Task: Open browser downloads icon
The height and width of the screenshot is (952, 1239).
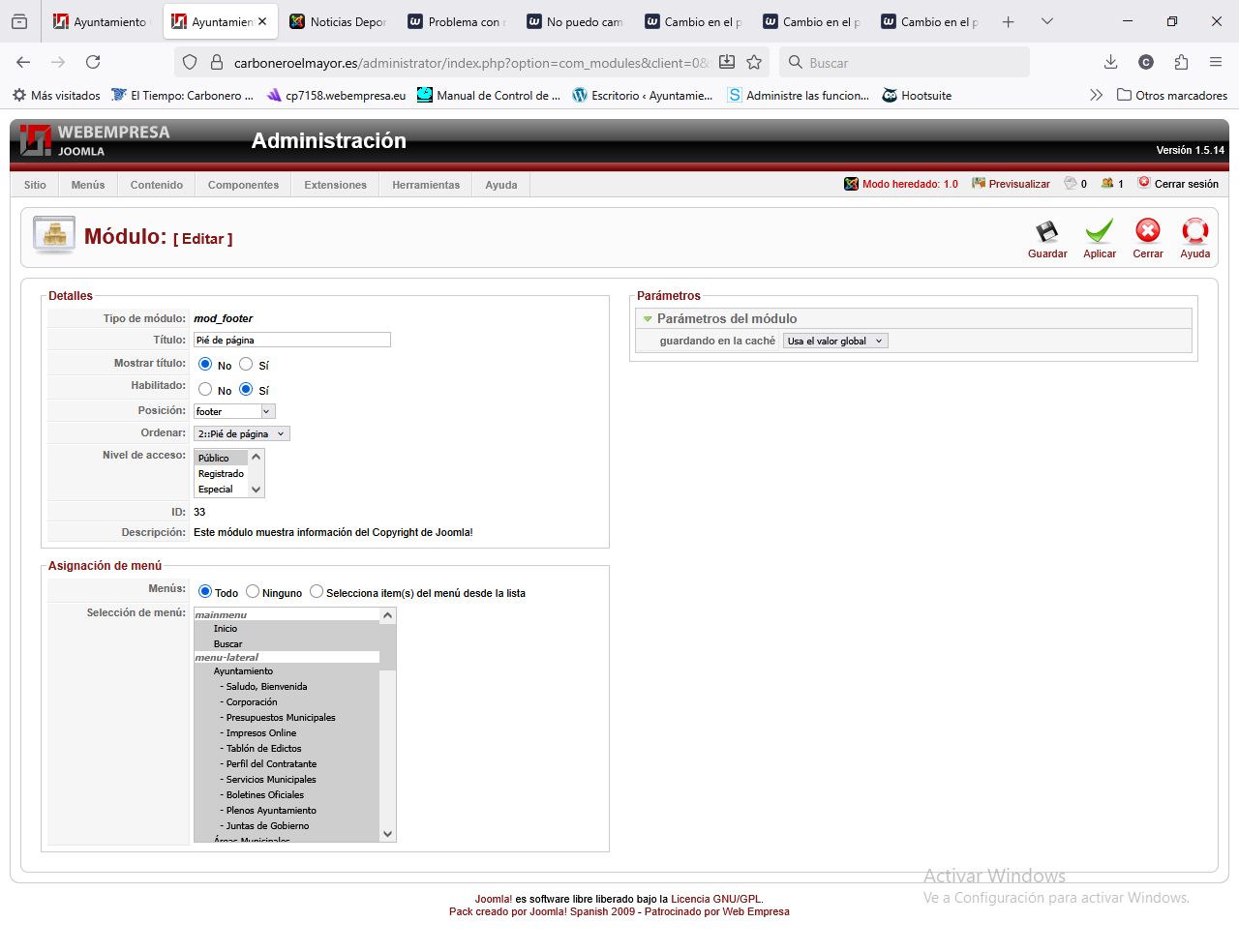Action: (1110, 62)
